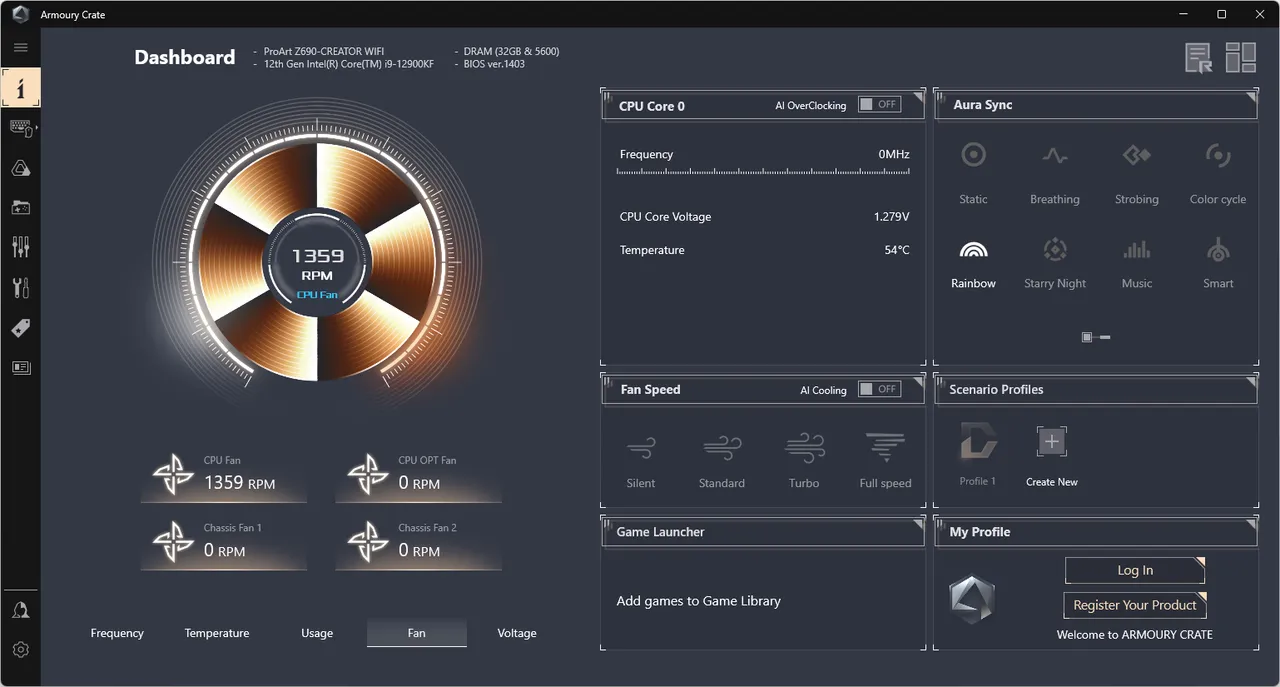Open Scenario Profiles sliders icon in sidebar

pos(20,247)
